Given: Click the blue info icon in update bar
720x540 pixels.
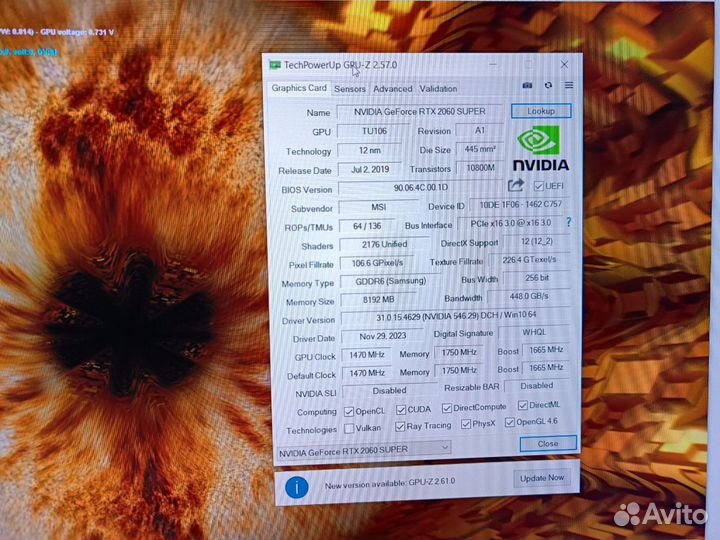Looking at the screenshot, I should click(297, 487).
